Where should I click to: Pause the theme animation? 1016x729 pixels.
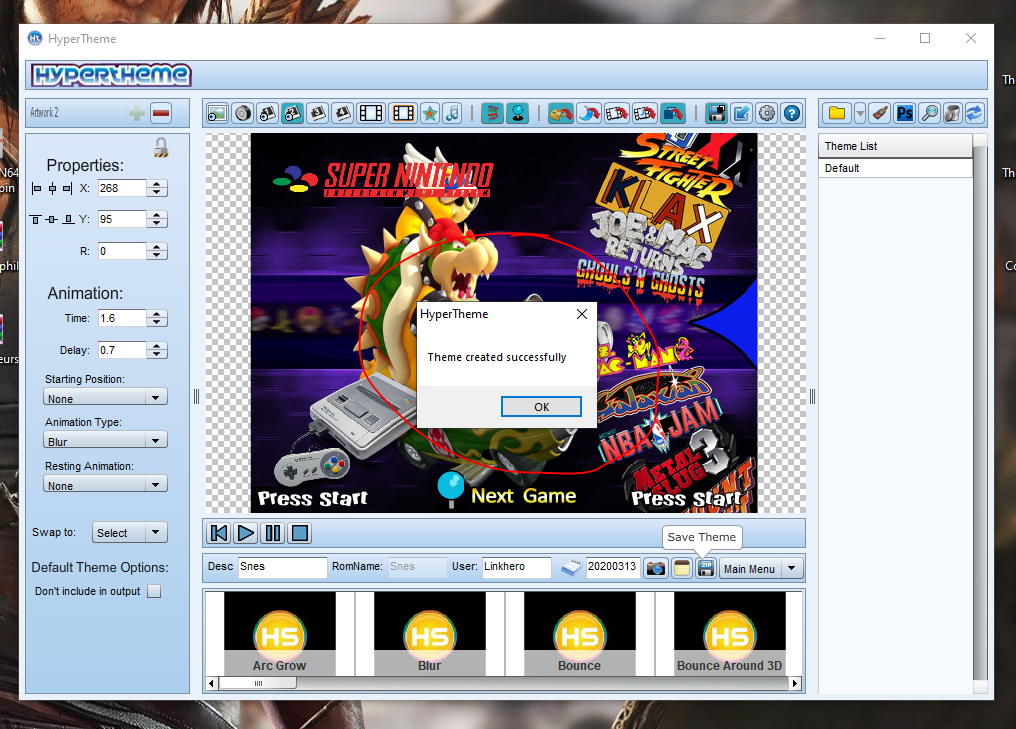[x=273, y=533]
